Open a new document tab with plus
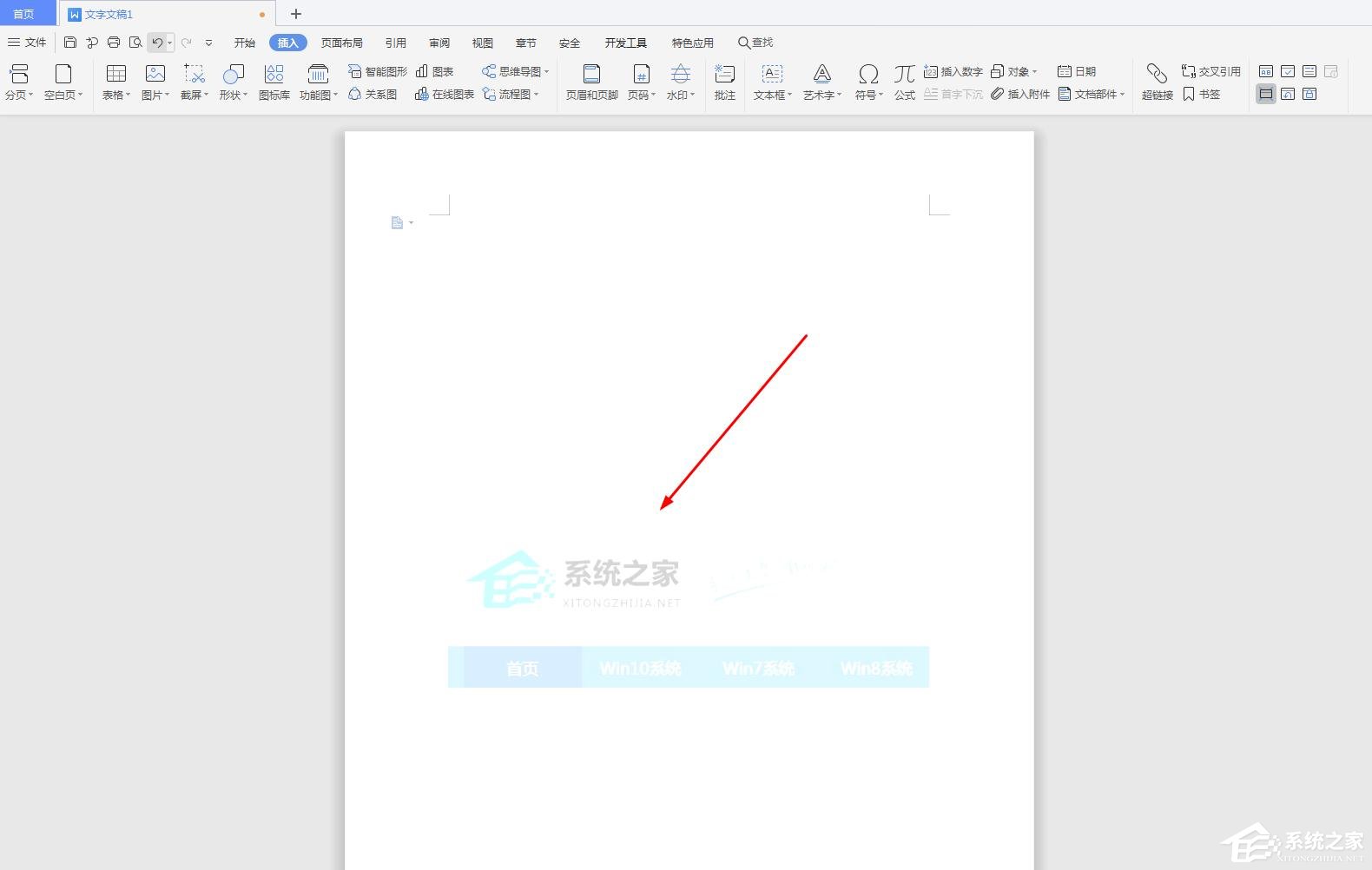 [296, 14]
